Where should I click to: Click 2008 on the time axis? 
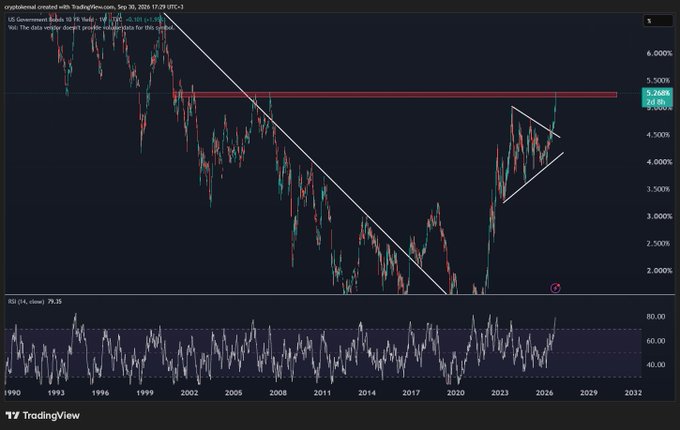coord(278,393)
